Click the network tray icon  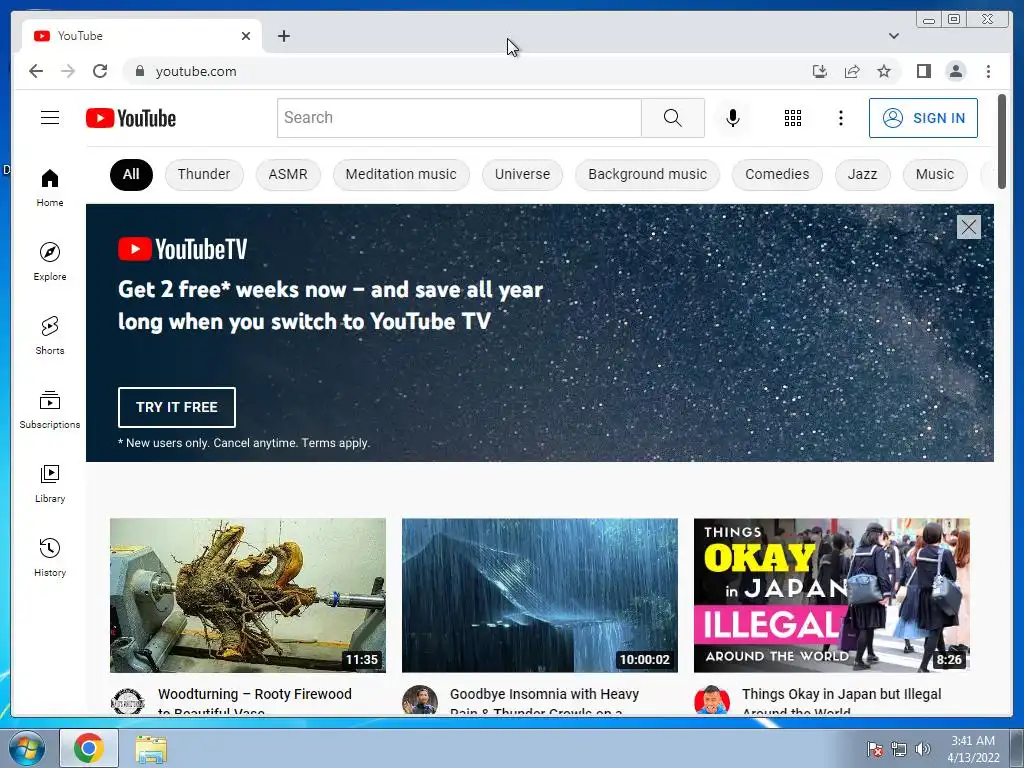coord(899,749)
